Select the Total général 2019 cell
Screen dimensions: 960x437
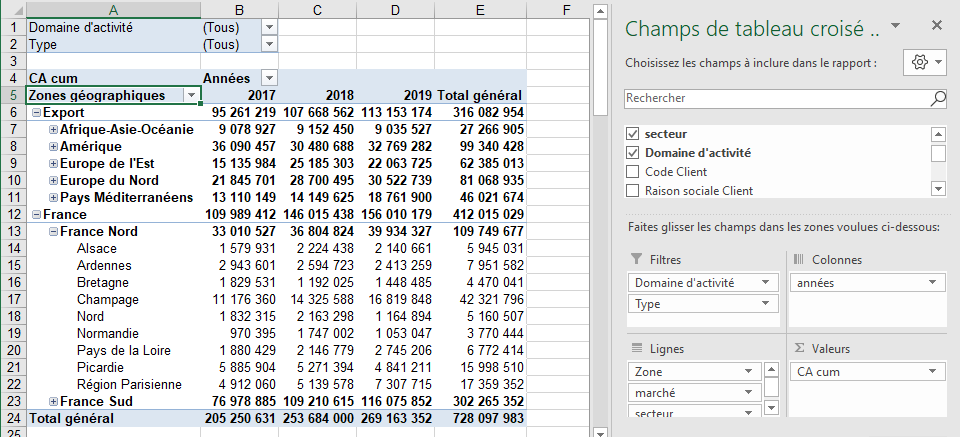pos(395,418)
